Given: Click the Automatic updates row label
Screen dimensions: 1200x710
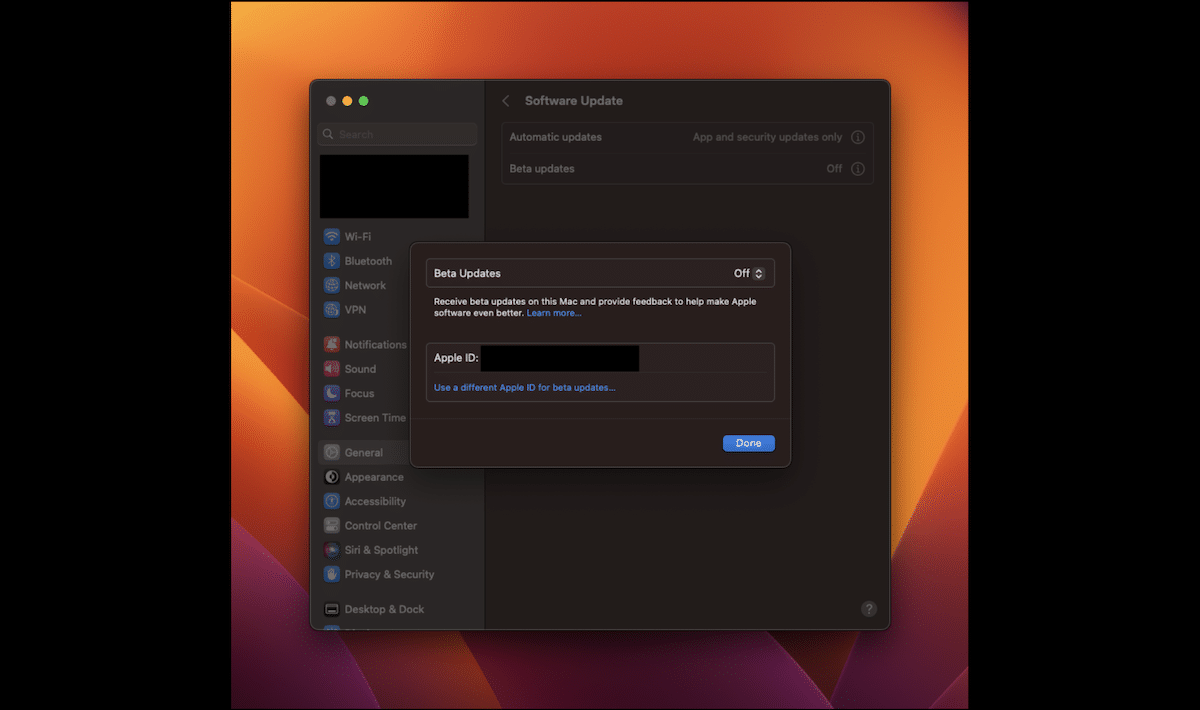Looking at the screenshot, I should click(556, 137).
